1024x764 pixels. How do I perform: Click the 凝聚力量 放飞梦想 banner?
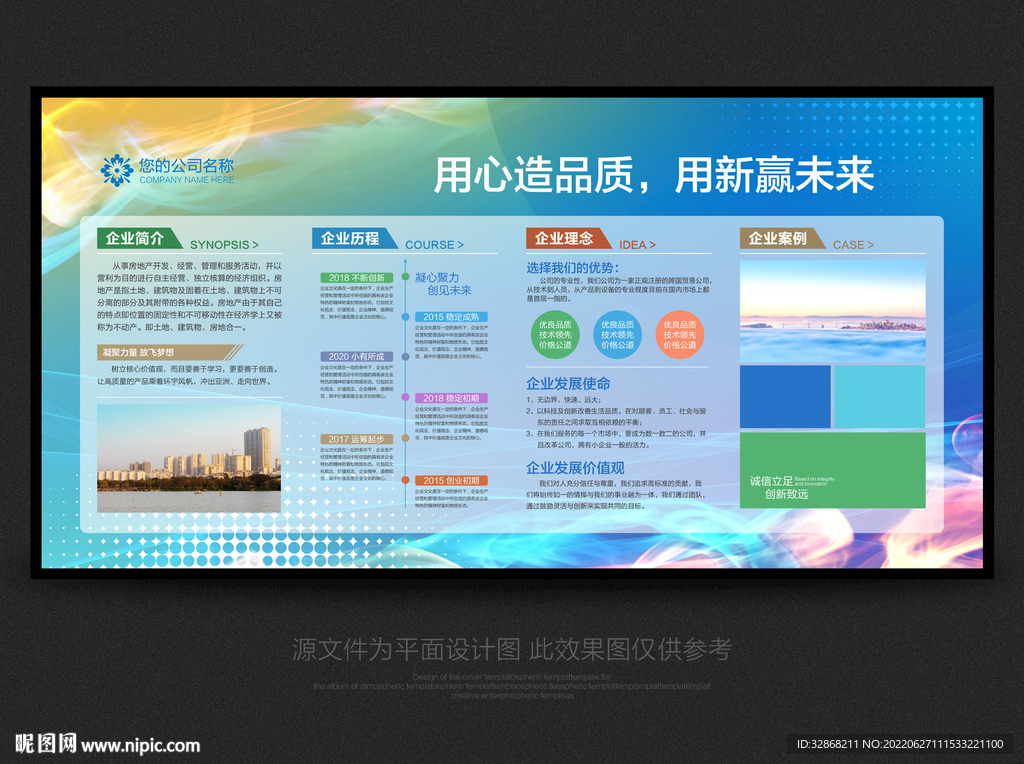click(x=170, y=353)
